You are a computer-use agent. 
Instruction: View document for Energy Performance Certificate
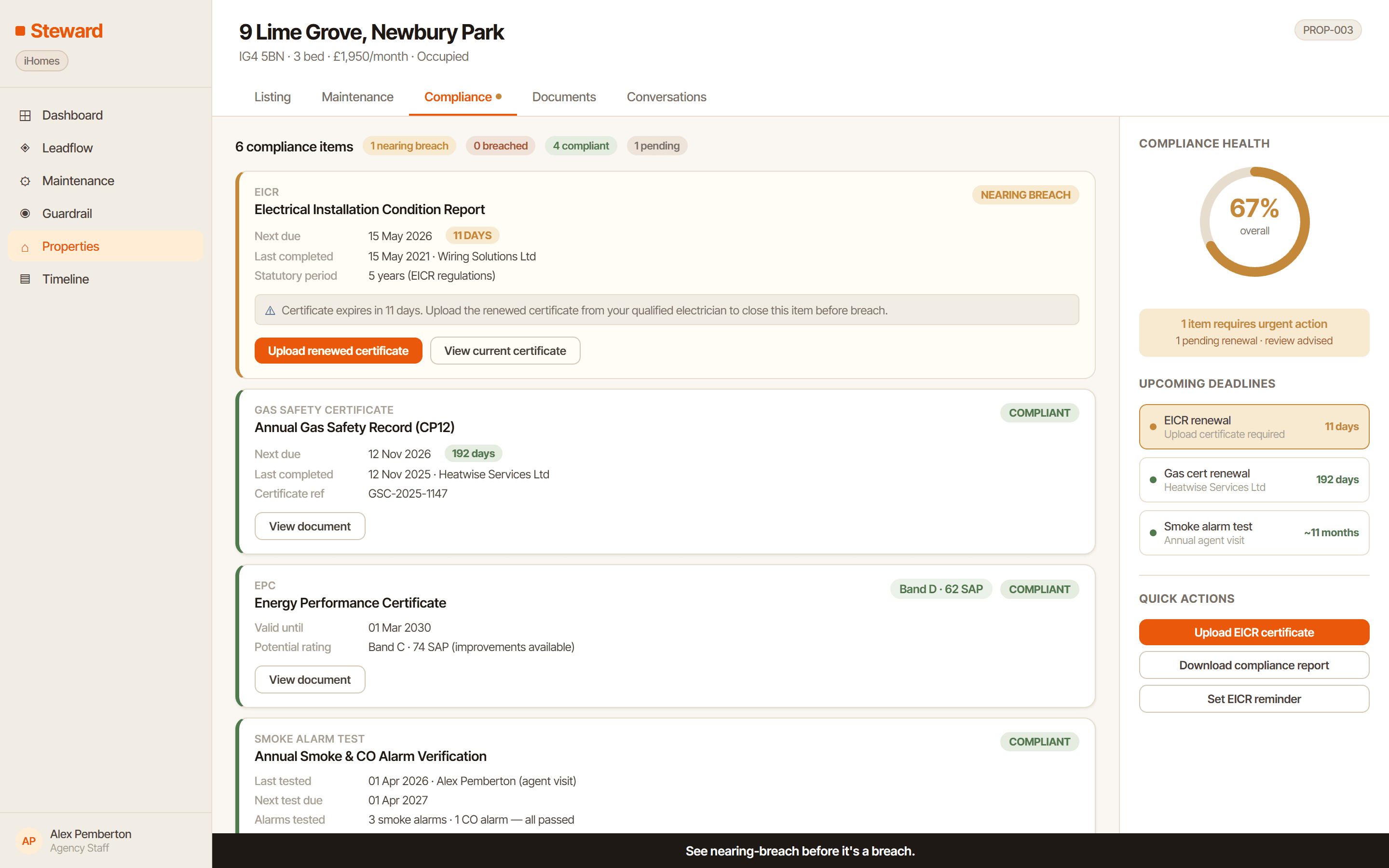point(310,680)
